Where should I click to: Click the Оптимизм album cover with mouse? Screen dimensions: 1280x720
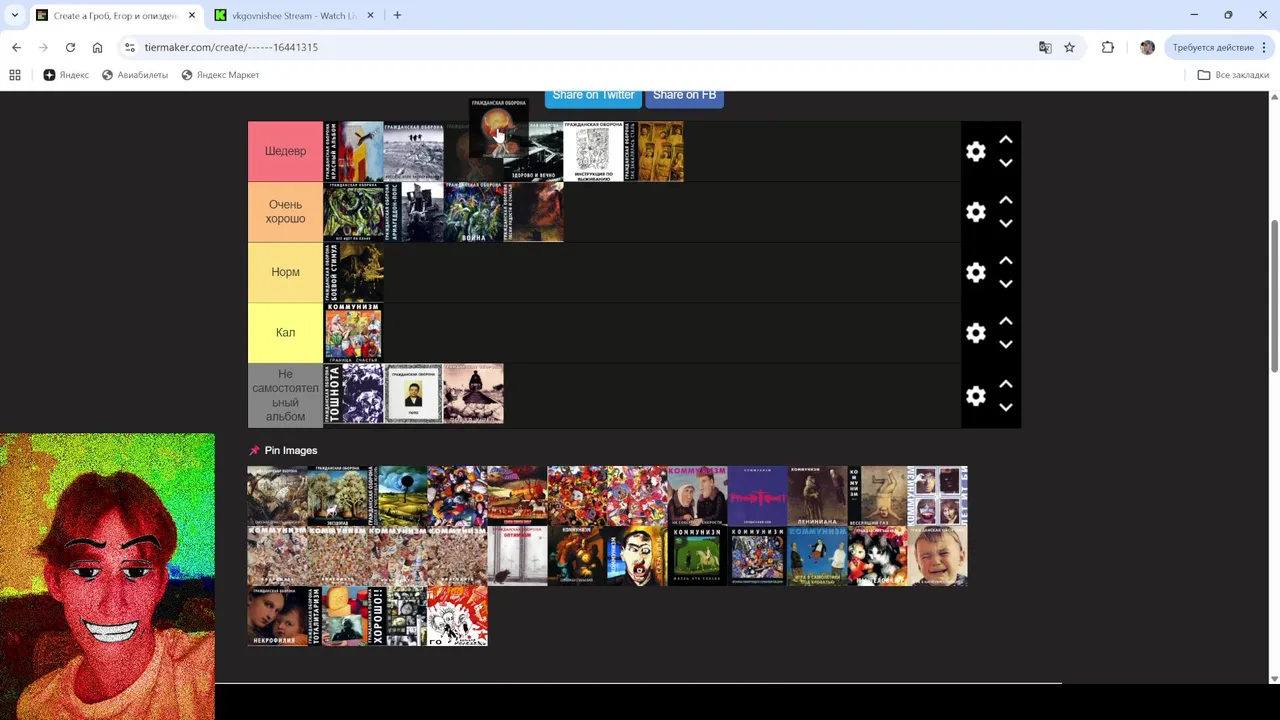point(517,556)
